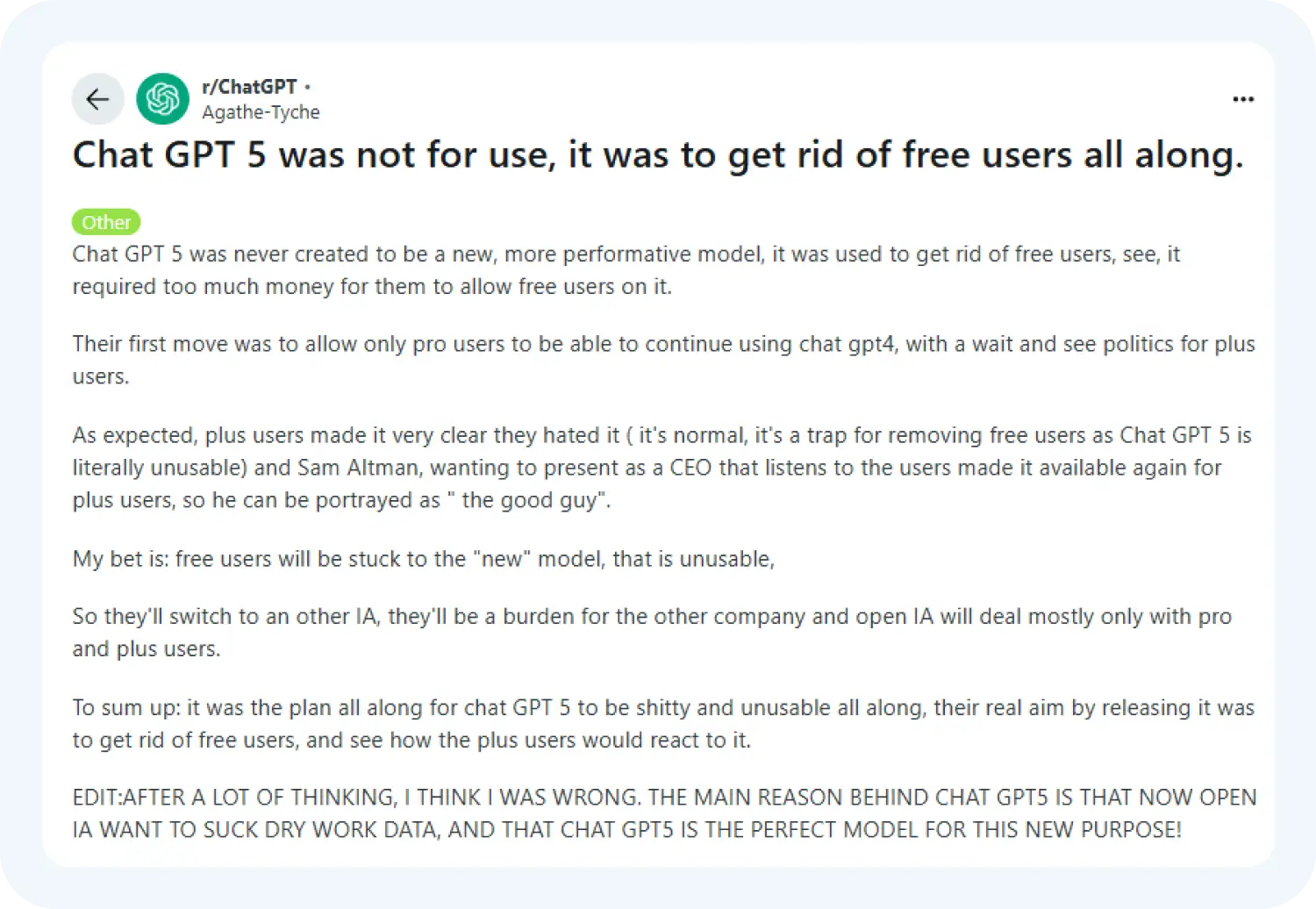Click the word 'gpt4' in the second paragraph
This screenshot has height=909, width=1316.
[872, 345]
